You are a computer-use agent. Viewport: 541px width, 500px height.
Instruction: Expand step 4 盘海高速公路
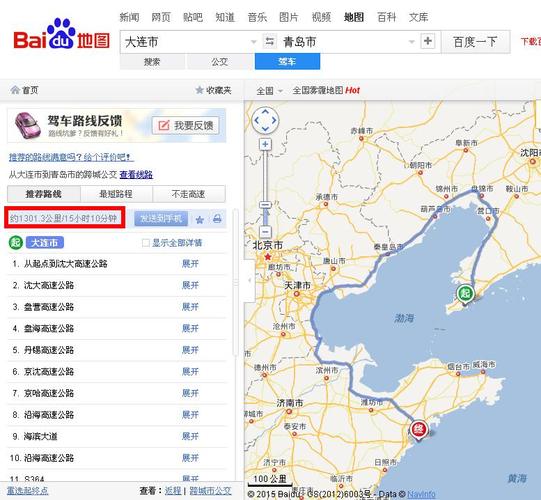pyautogui.click(x=190, y=329)
